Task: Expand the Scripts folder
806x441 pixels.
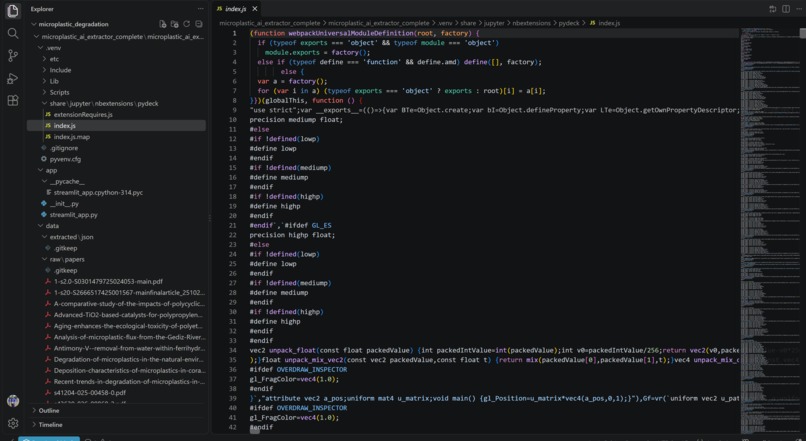Action: (44, 93)
